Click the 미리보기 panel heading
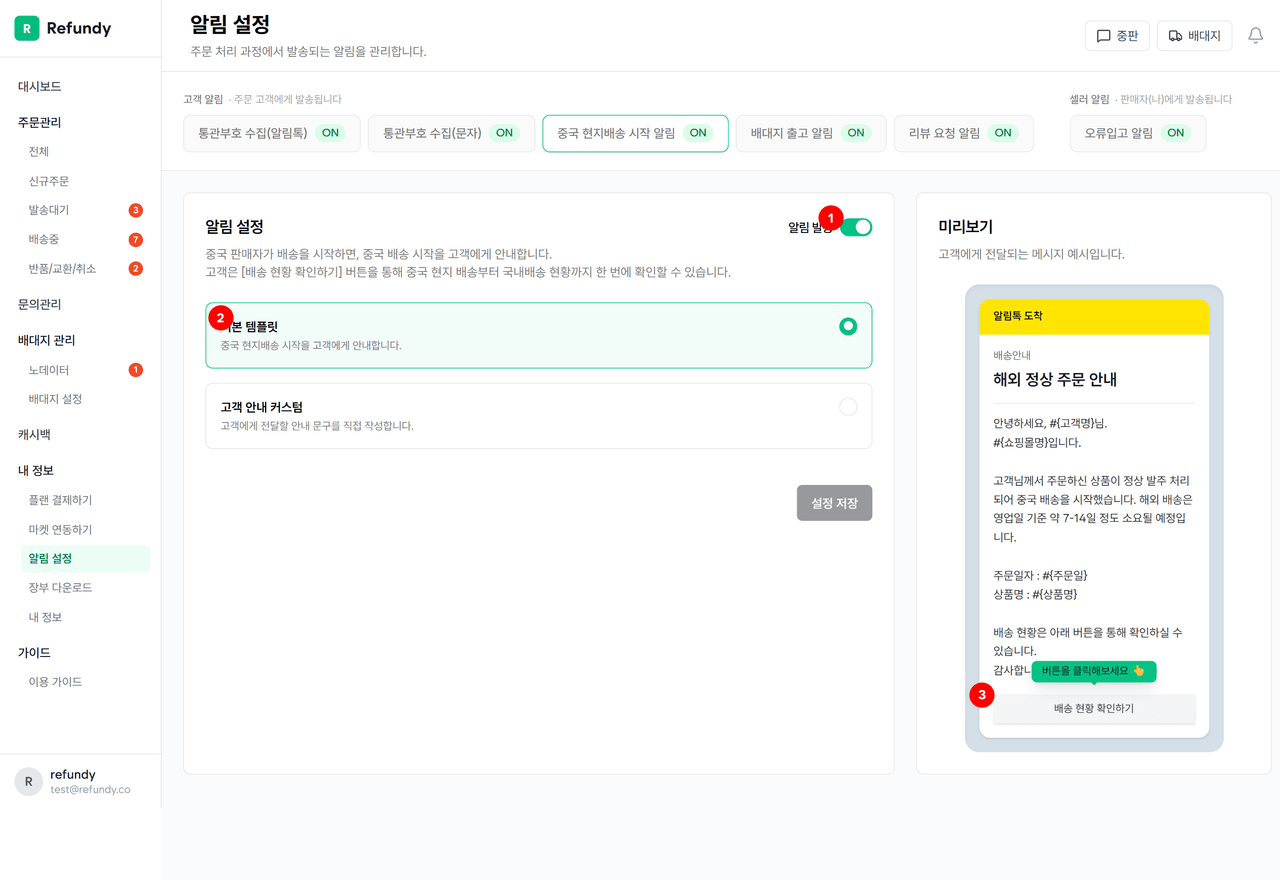Viewport: 1280px width, 880px height. click(965, 227)
